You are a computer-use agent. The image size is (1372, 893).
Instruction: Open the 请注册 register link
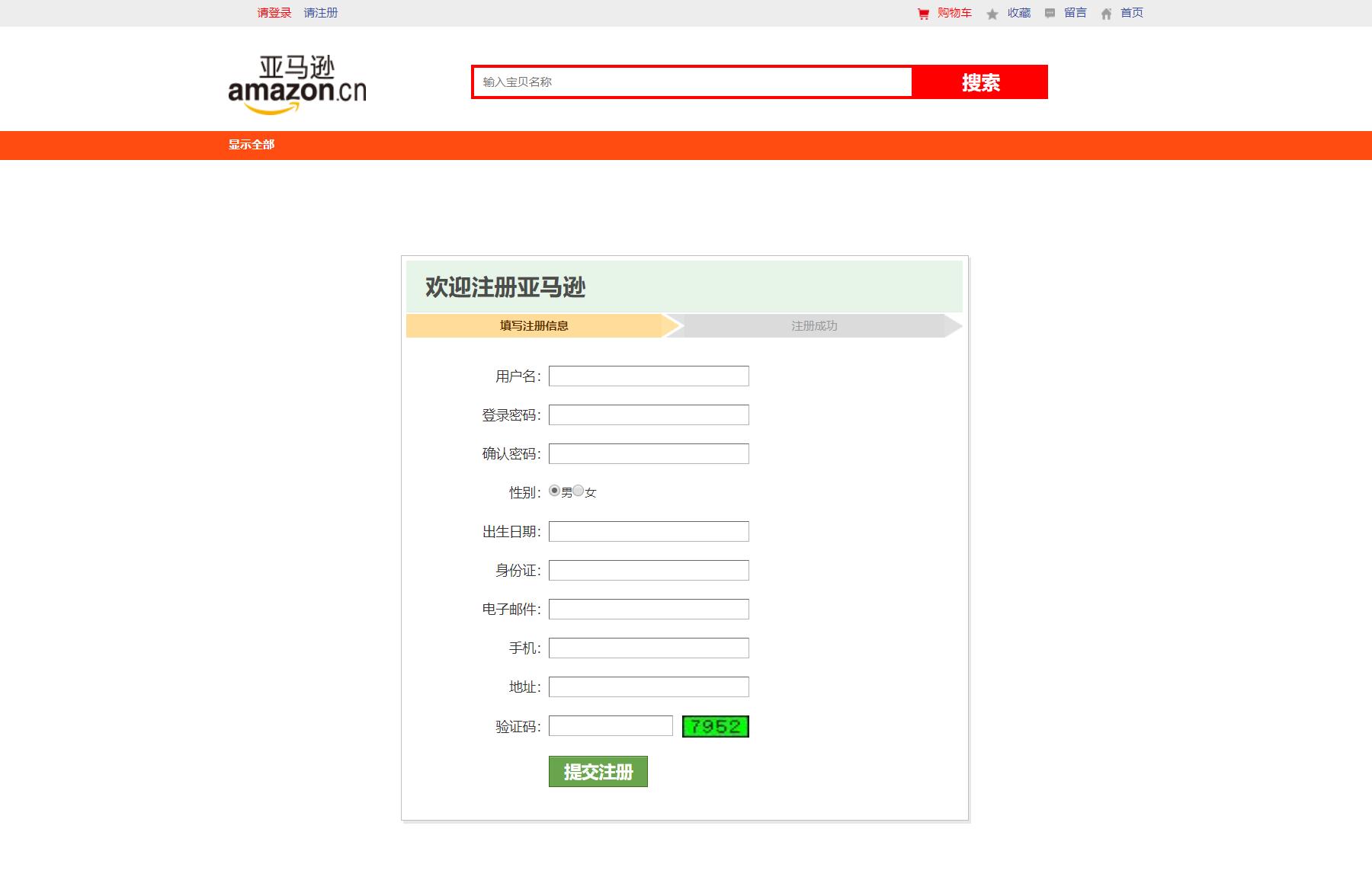pyautogui.click(x=321, y=13)
